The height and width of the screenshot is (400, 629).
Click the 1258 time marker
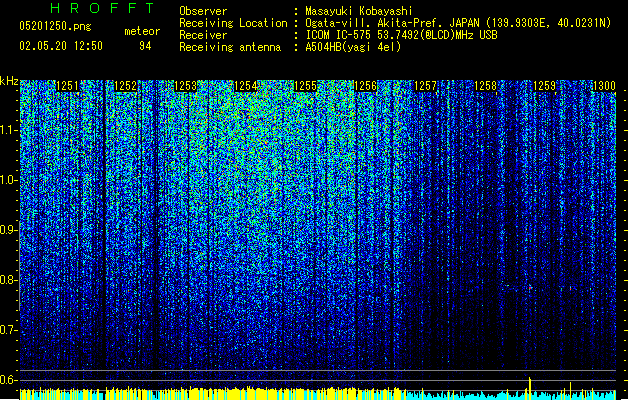(485, 86)
